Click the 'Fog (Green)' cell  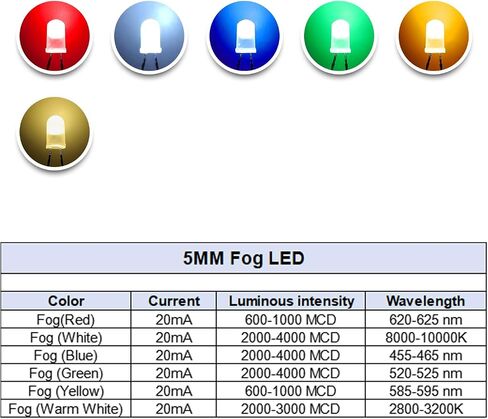point(66,373)
